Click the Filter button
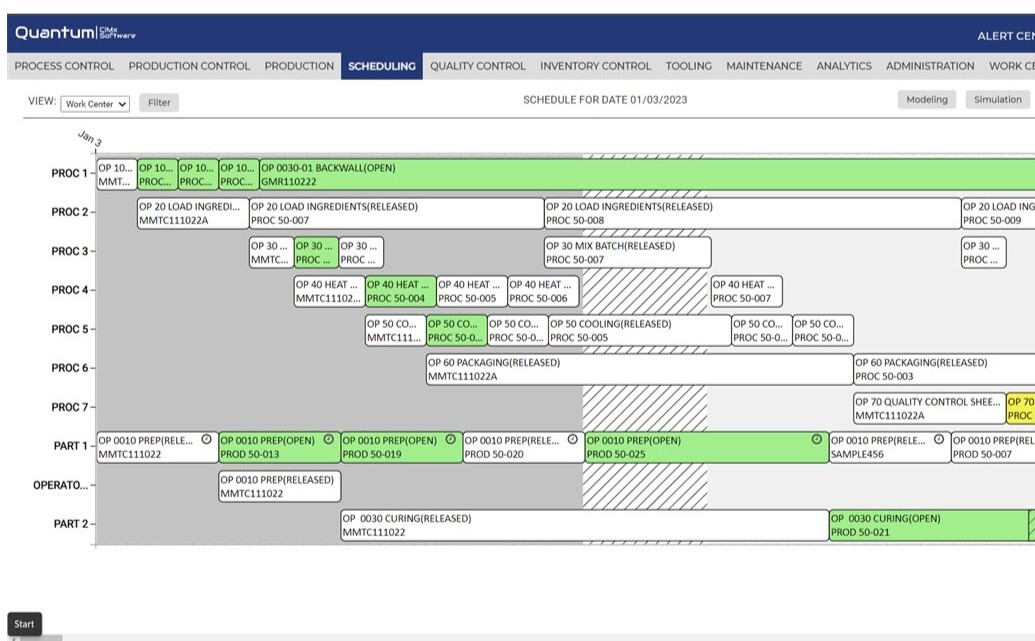This screenshot has width=1035, height=641. 159,102
